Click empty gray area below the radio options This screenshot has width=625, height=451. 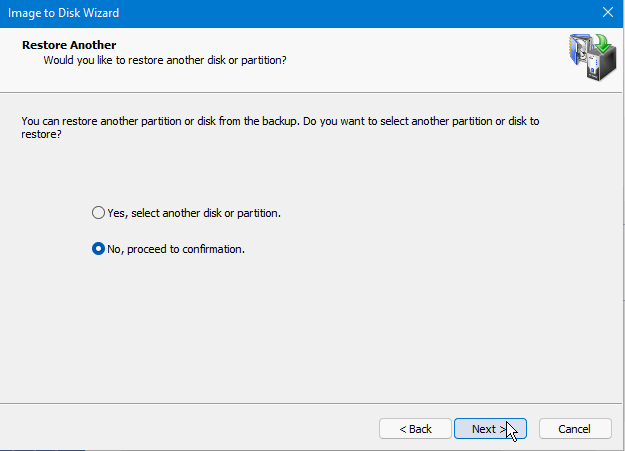point(310,330)
